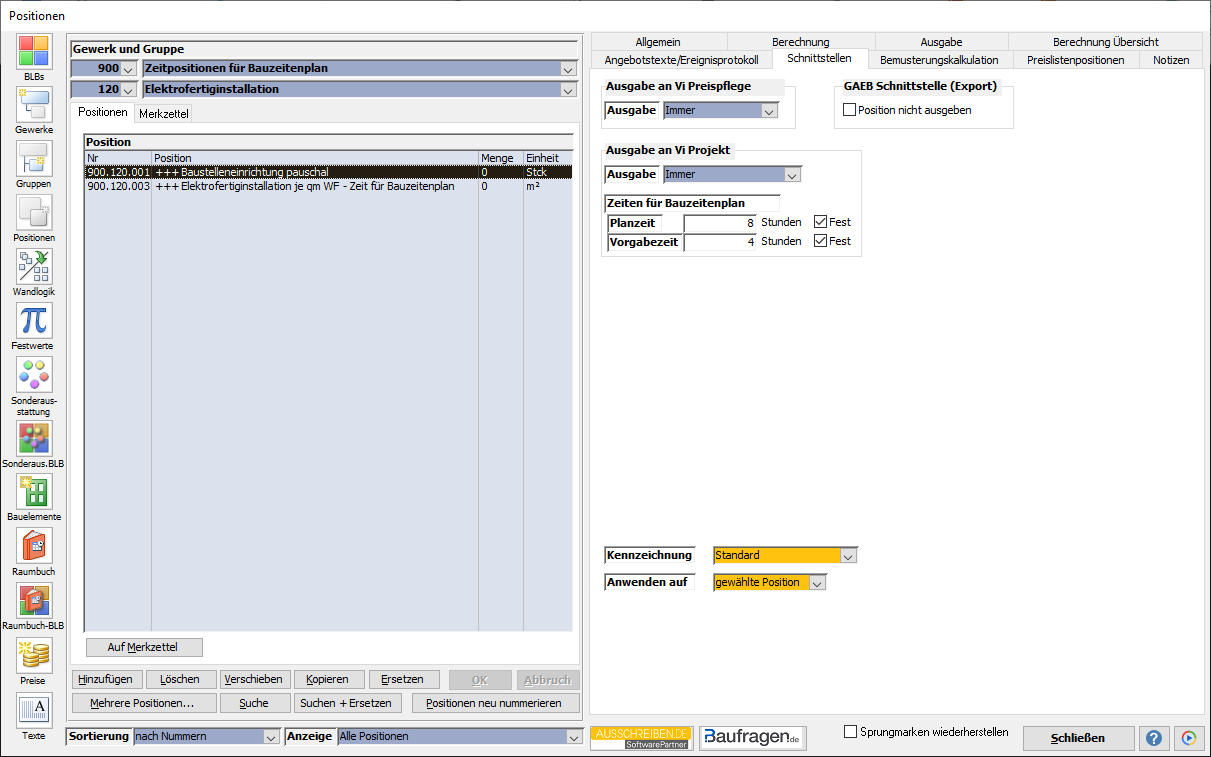Click the Baufragen.de logo button

click(753, 738)
